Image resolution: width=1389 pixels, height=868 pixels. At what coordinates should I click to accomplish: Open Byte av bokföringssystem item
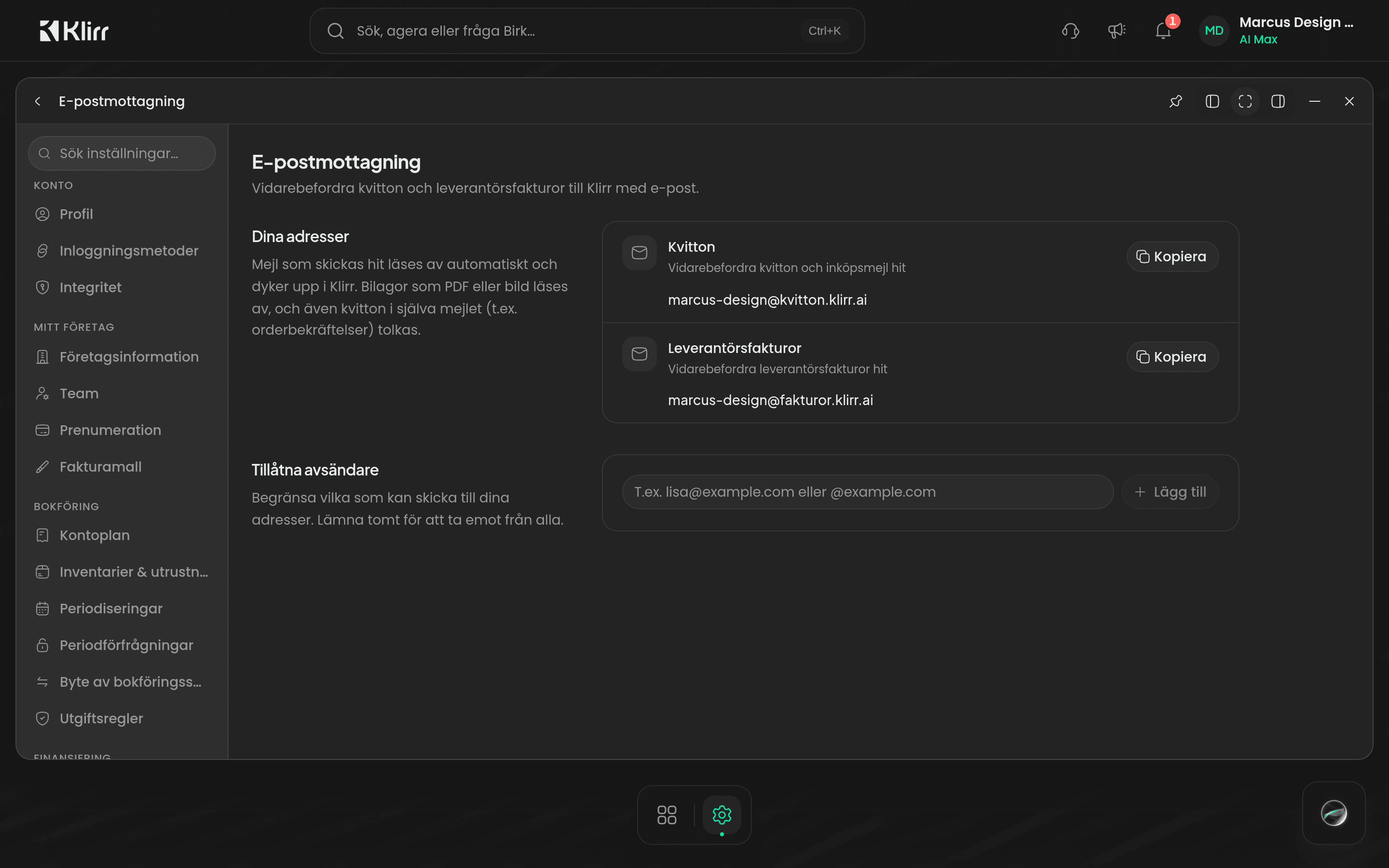click(122, 682)
